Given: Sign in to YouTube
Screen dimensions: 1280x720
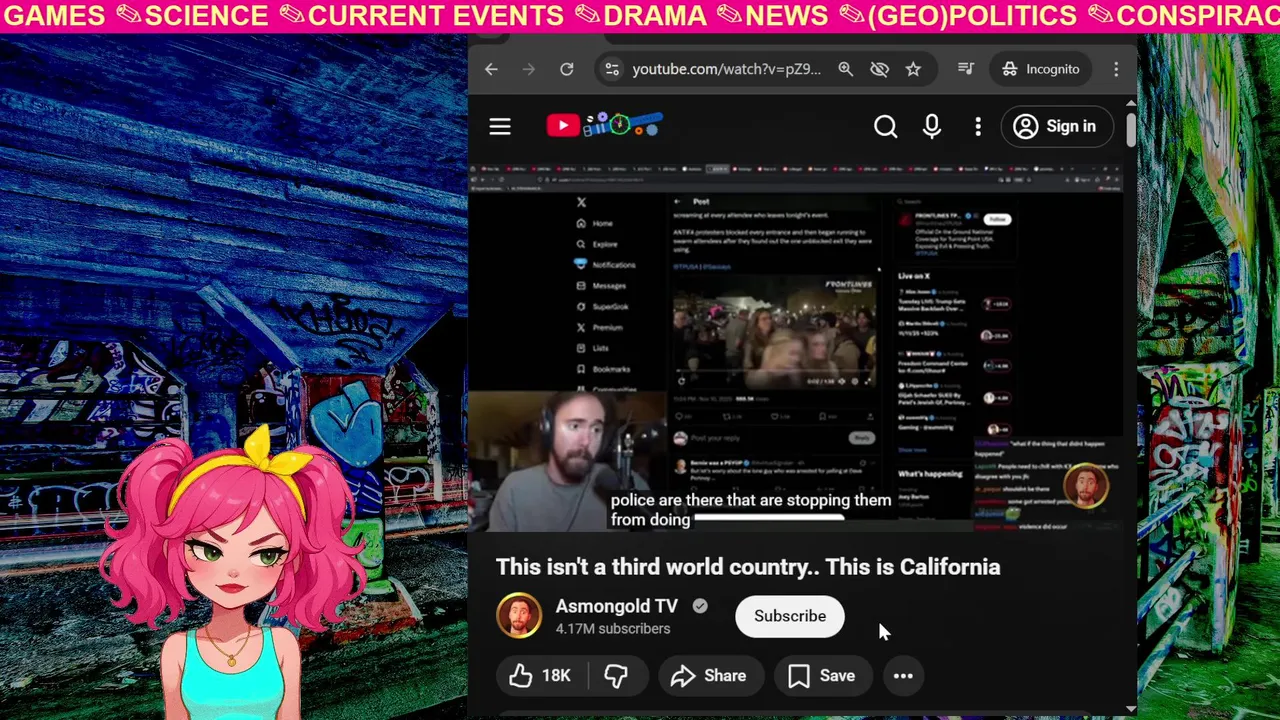Looking at the screenshot, I should coord(1055,126).
